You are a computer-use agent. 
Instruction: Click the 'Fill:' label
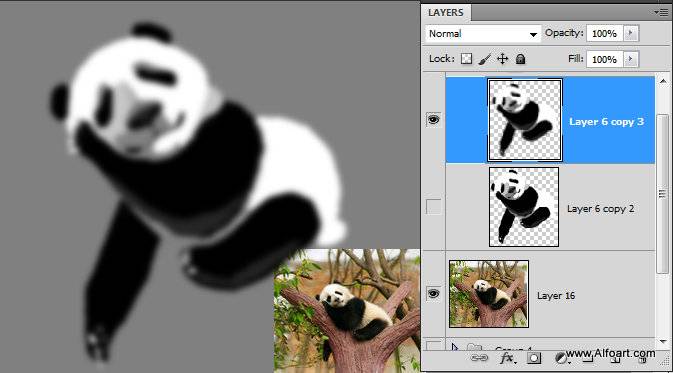click(x=576, y=58)
